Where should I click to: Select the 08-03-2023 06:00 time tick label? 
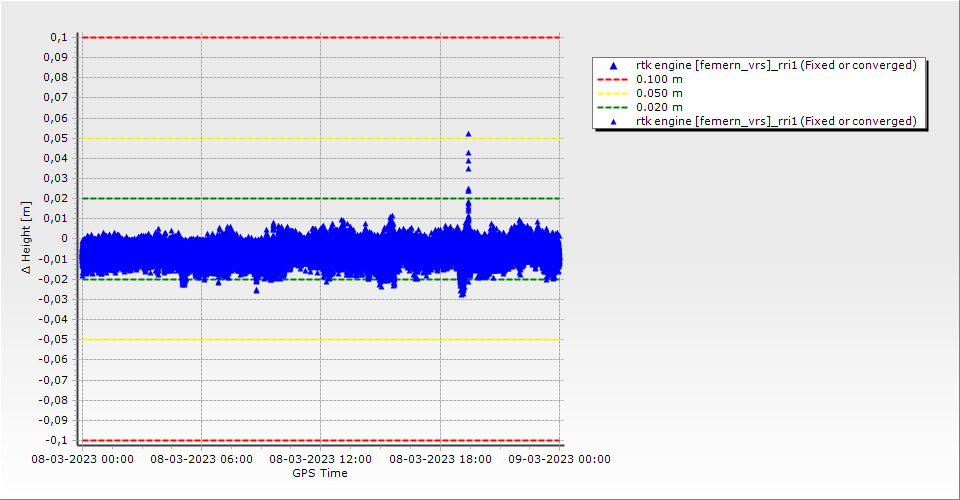201,460
